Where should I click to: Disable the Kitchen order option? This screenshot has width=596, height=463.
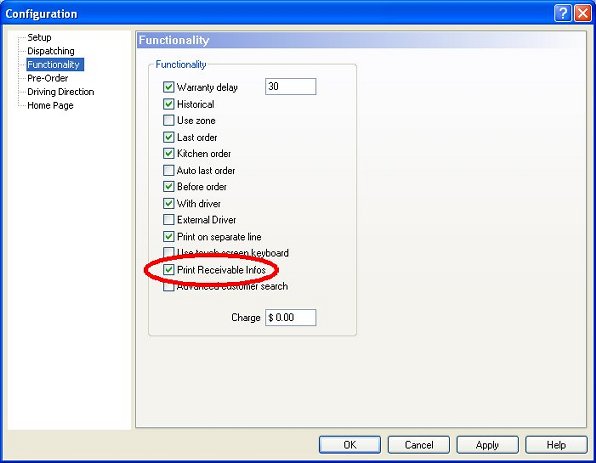[168, 154]
